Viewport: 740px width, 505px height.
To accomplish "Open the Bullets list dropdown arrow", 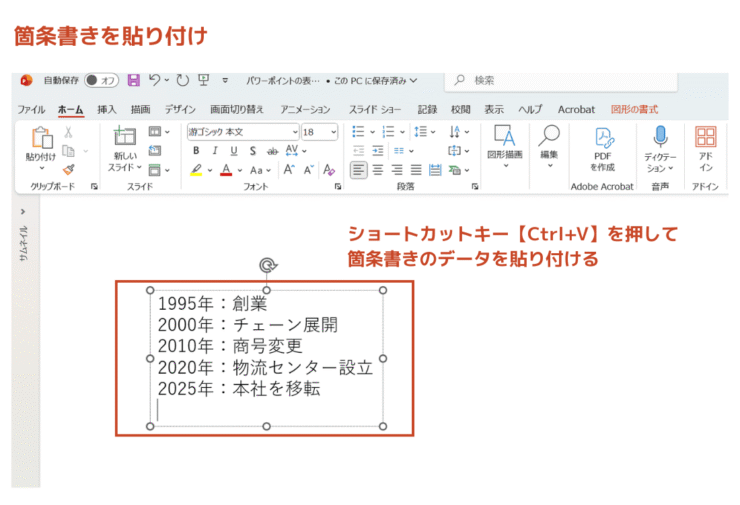I will point(372,132).
